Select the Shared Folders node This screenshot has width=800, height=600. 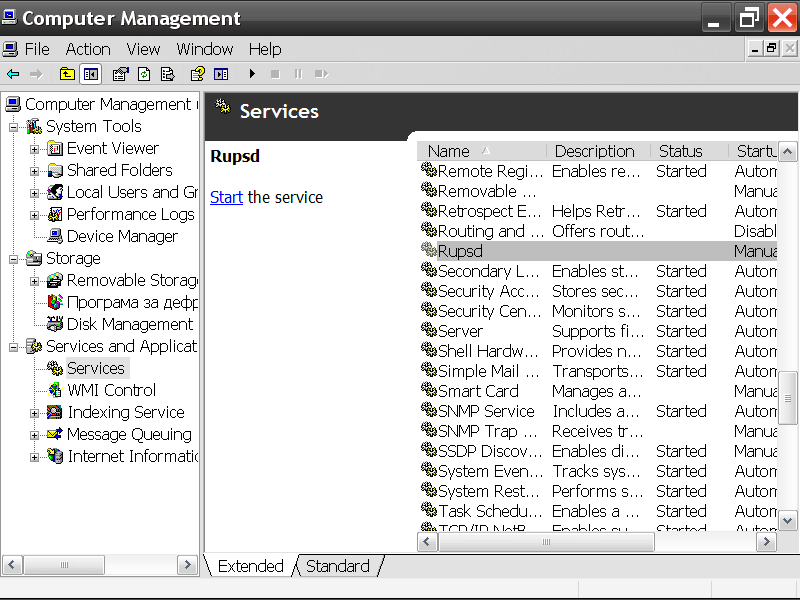pyautogui.click(x=119, y=170)
